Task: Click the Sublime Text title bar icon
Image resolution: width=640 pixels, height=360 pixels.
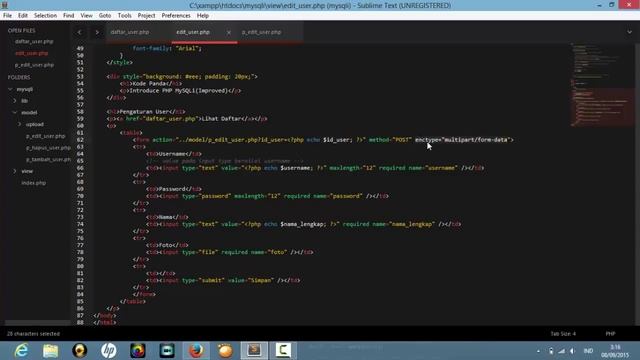Action: pos(4,5)
